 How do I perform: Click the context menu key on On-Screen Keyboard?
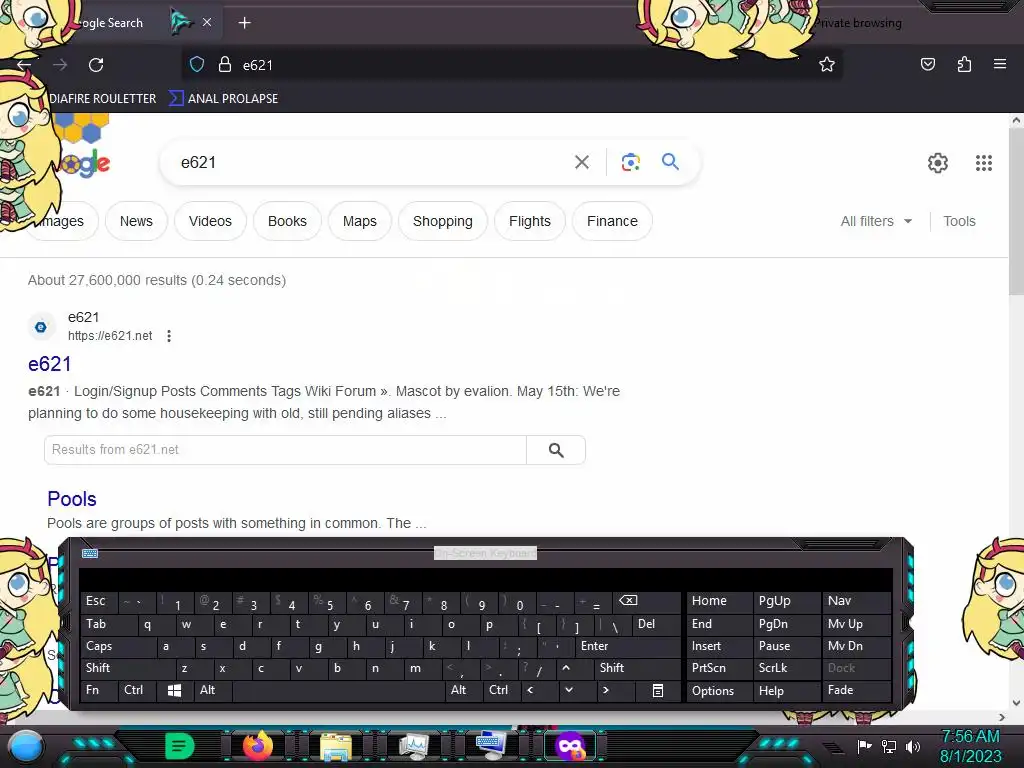point(658,690)
